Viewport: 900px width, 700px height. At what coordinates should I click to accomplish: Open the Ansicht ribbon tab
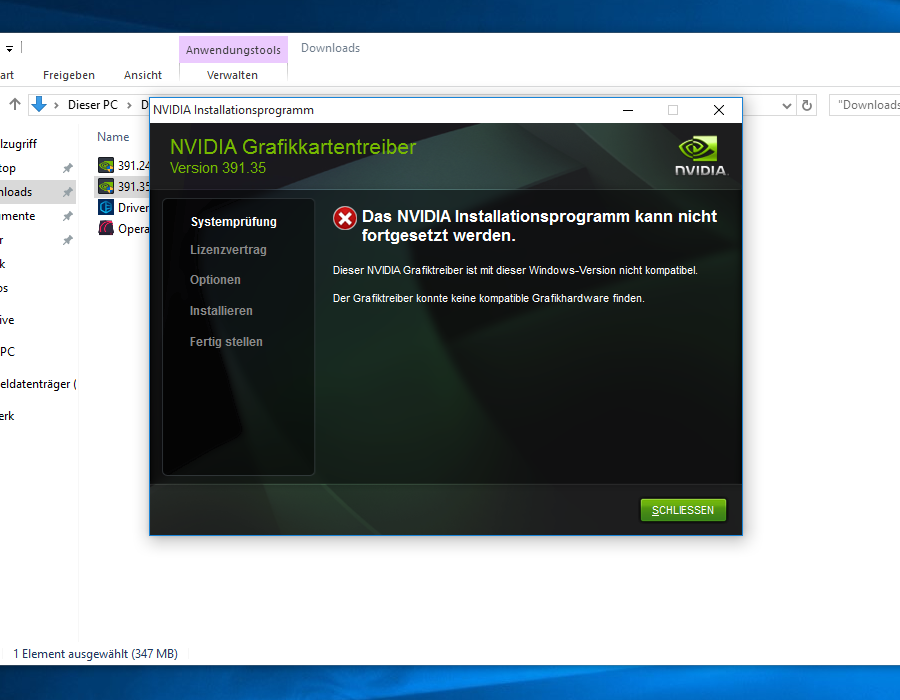pos(143,75)
